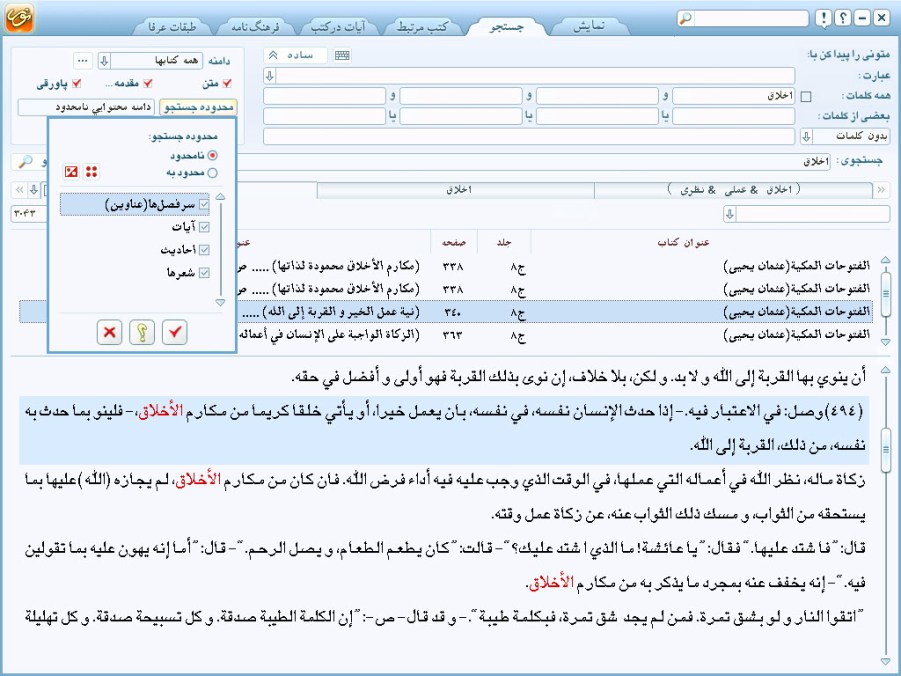
Task: Click the همه کلمات field containing اخلاق
Action: coord(734,96)
